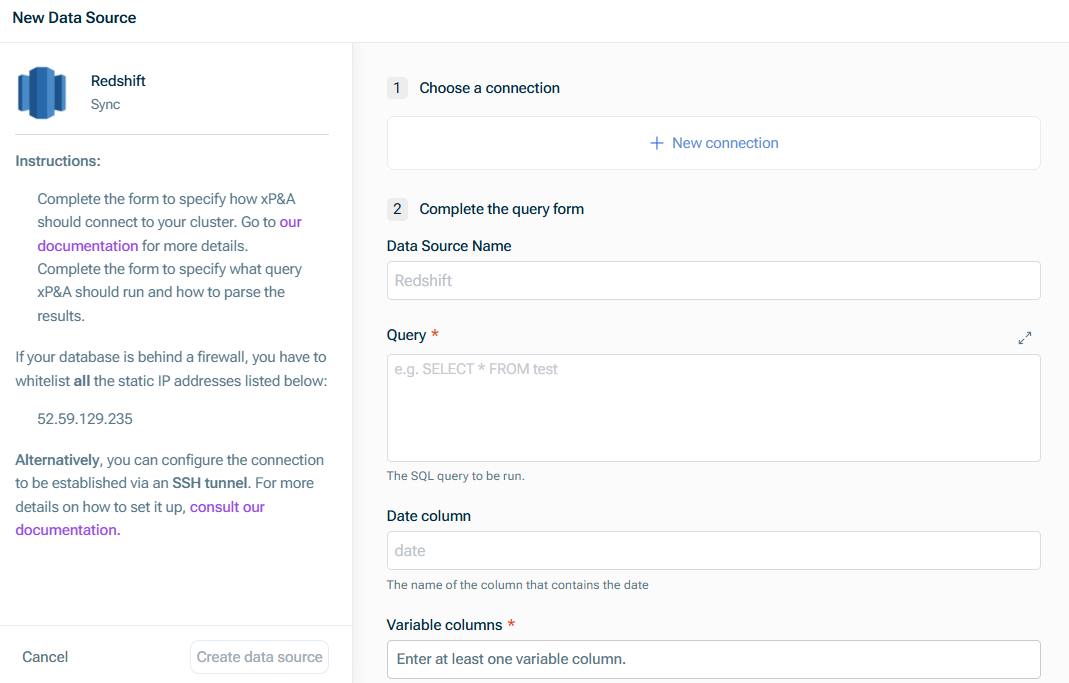This screenshot has height=683, width=1069.
Task: Click the static IP address 52.59.129.235
Action: click(85, 419)
